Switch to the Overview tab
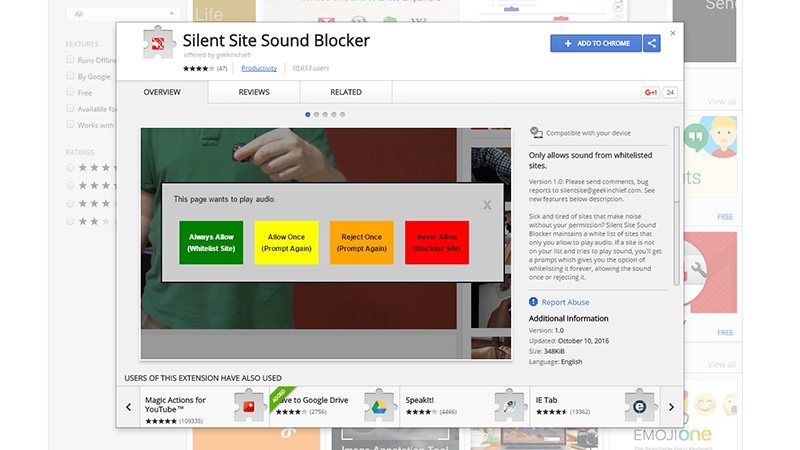 pos(162,92)
